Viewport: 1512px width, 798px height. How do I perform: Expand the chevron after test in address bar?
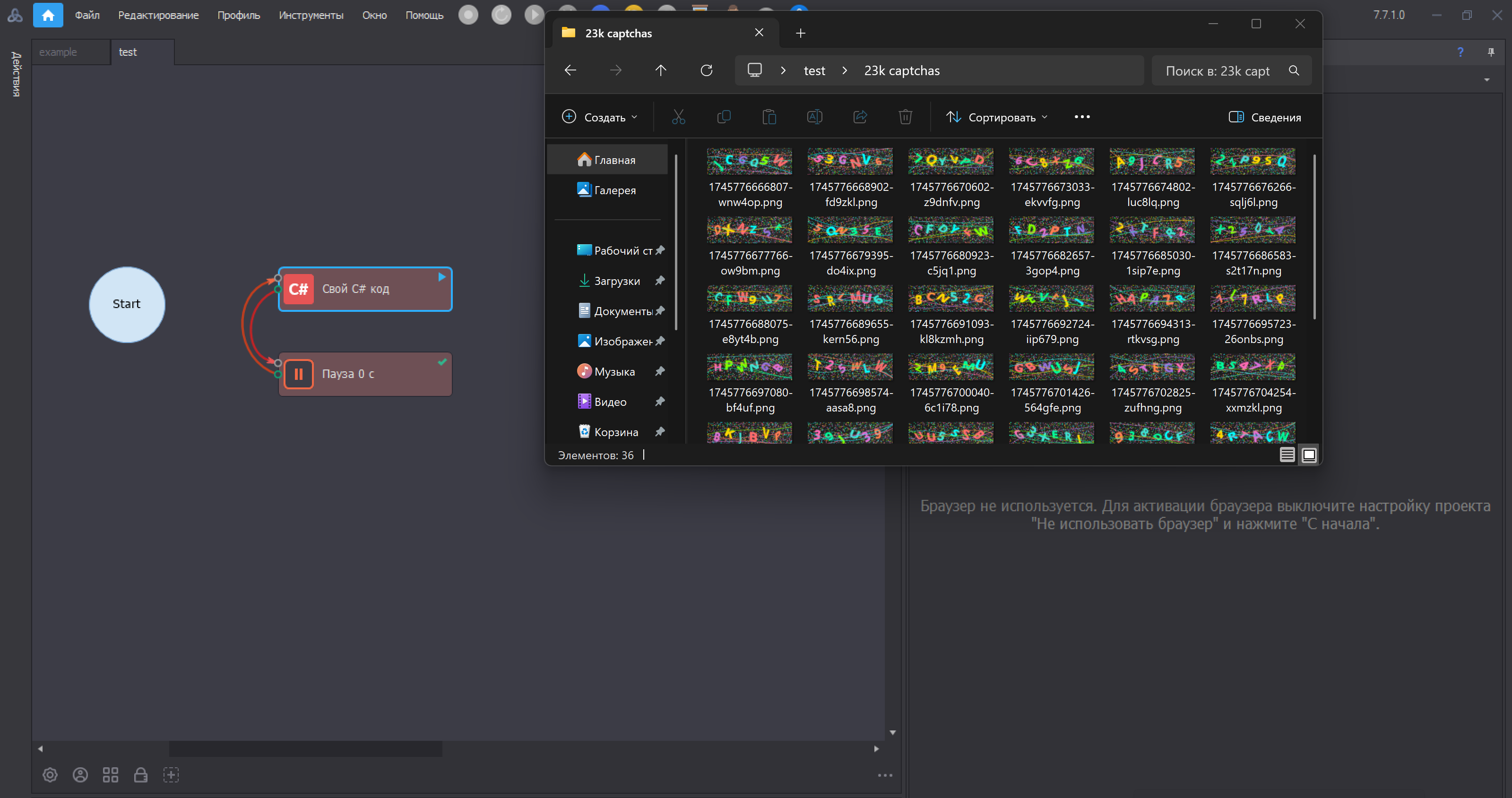(845, 70)
